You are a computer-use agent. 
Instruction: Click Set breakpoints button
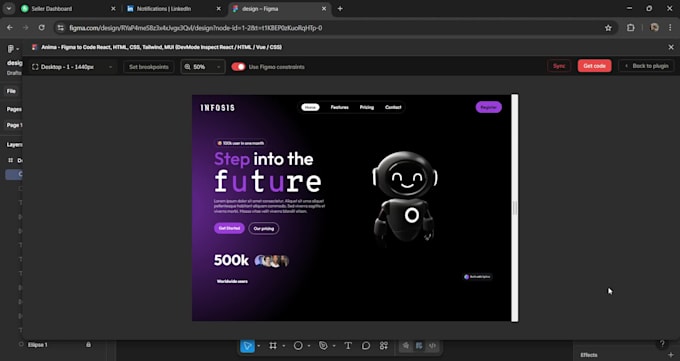[149, 67]
